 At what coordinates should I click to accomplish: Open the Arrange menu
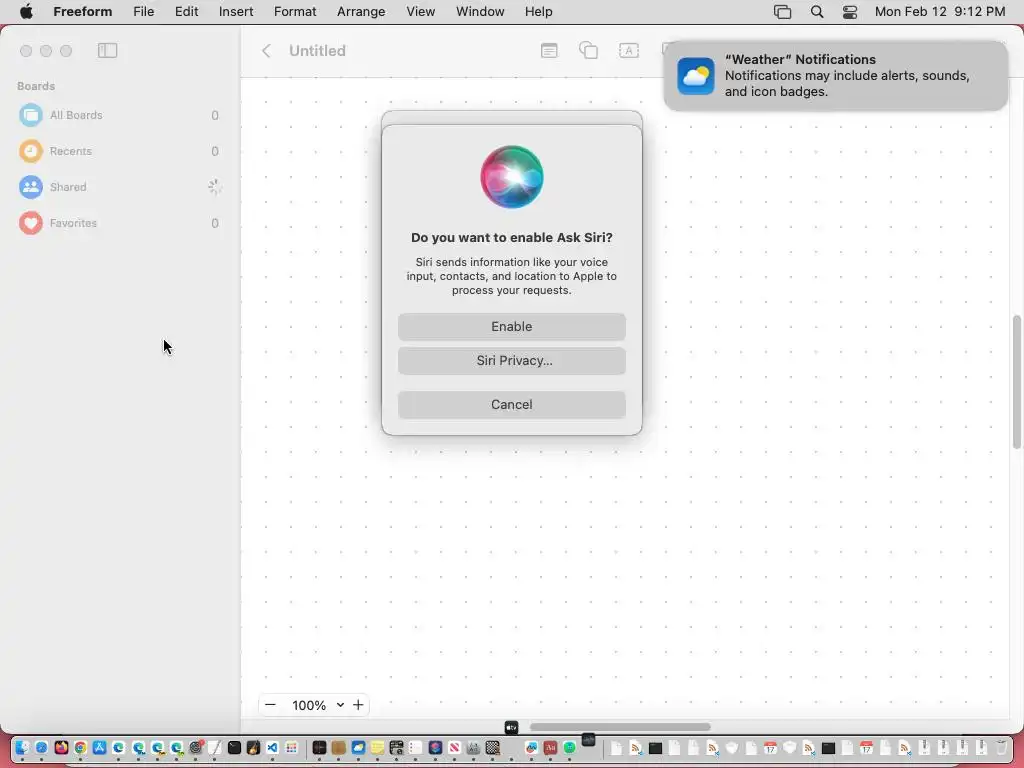pyautogui.click(x=361, y=12)
